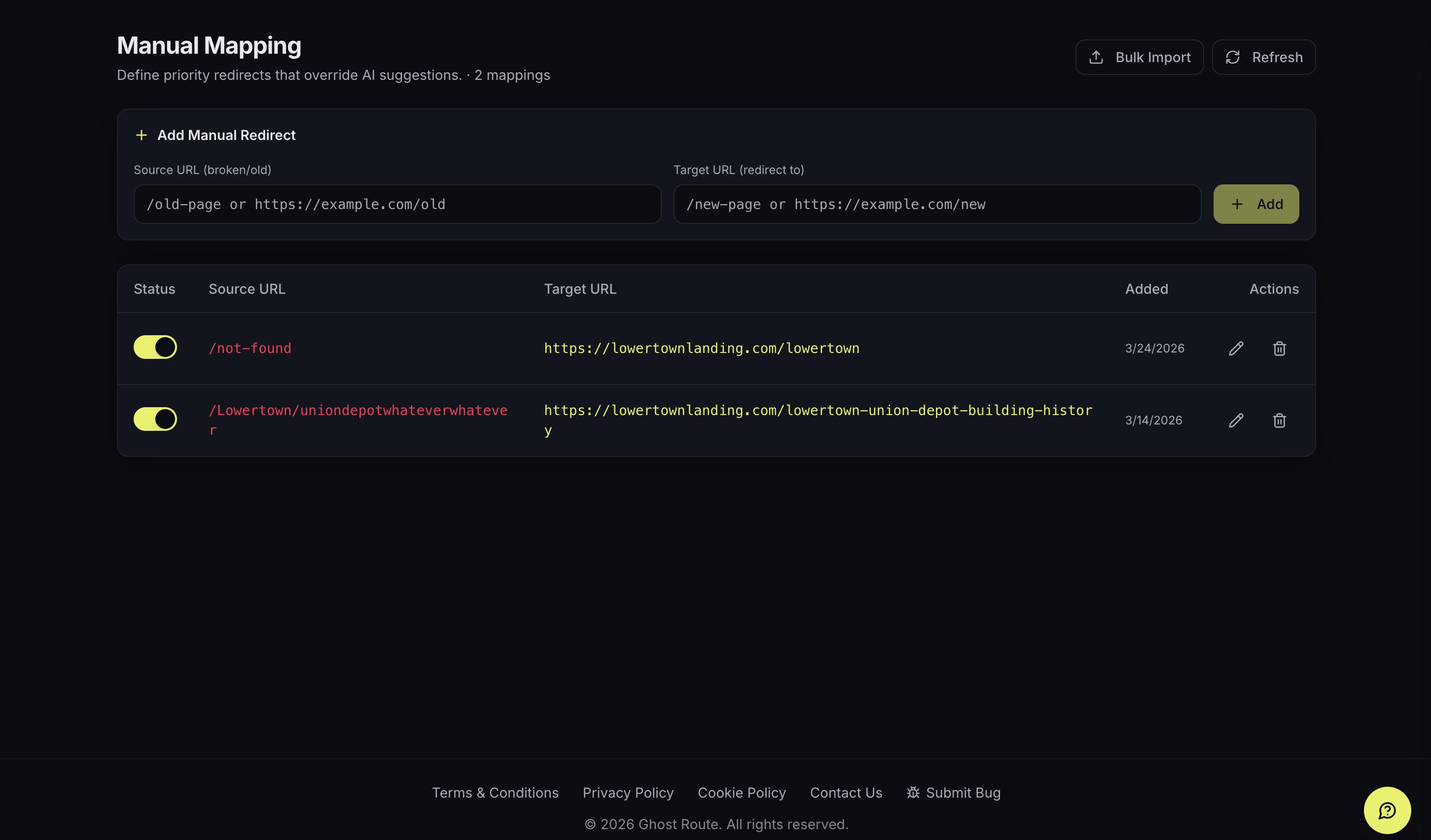
Task: Edit the uniondepot redirect mapping
Action: click(x=1236, y=420)
